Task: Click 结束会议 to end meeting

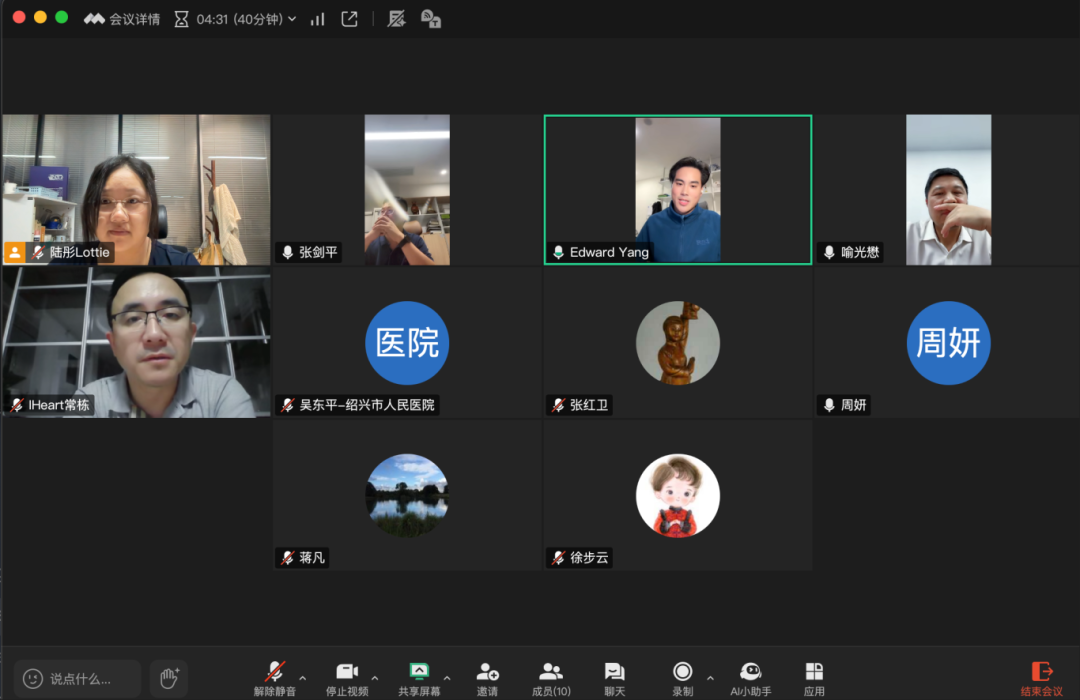Action: click(1041, 677)
